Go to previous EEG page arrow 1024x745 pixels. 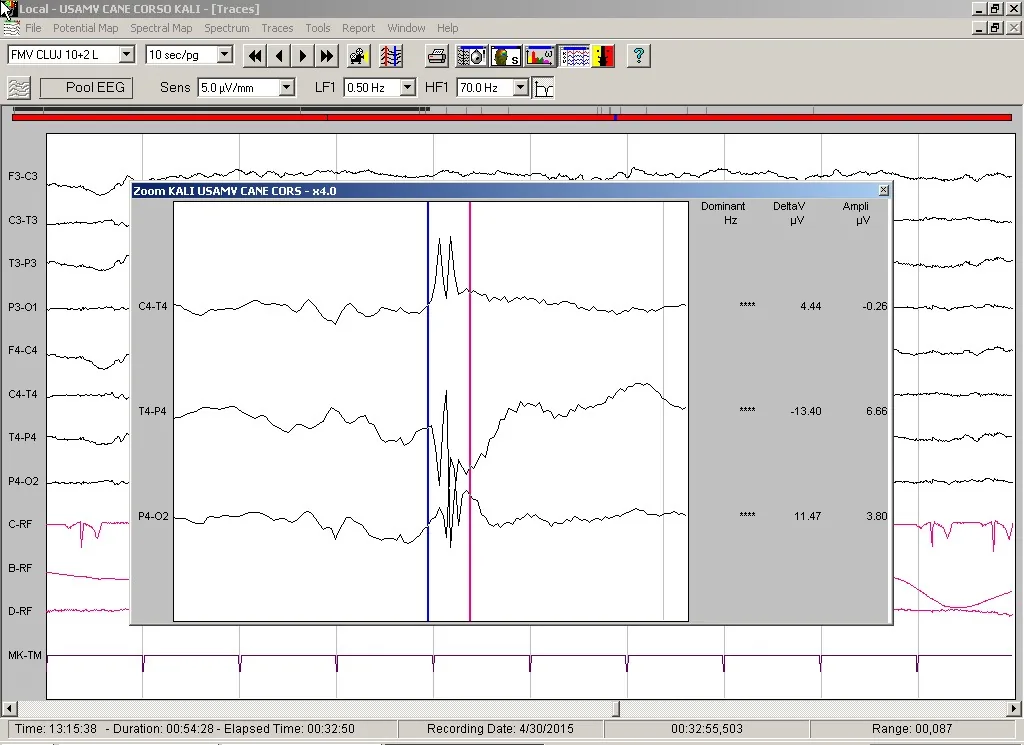click(x=279, y=56)
